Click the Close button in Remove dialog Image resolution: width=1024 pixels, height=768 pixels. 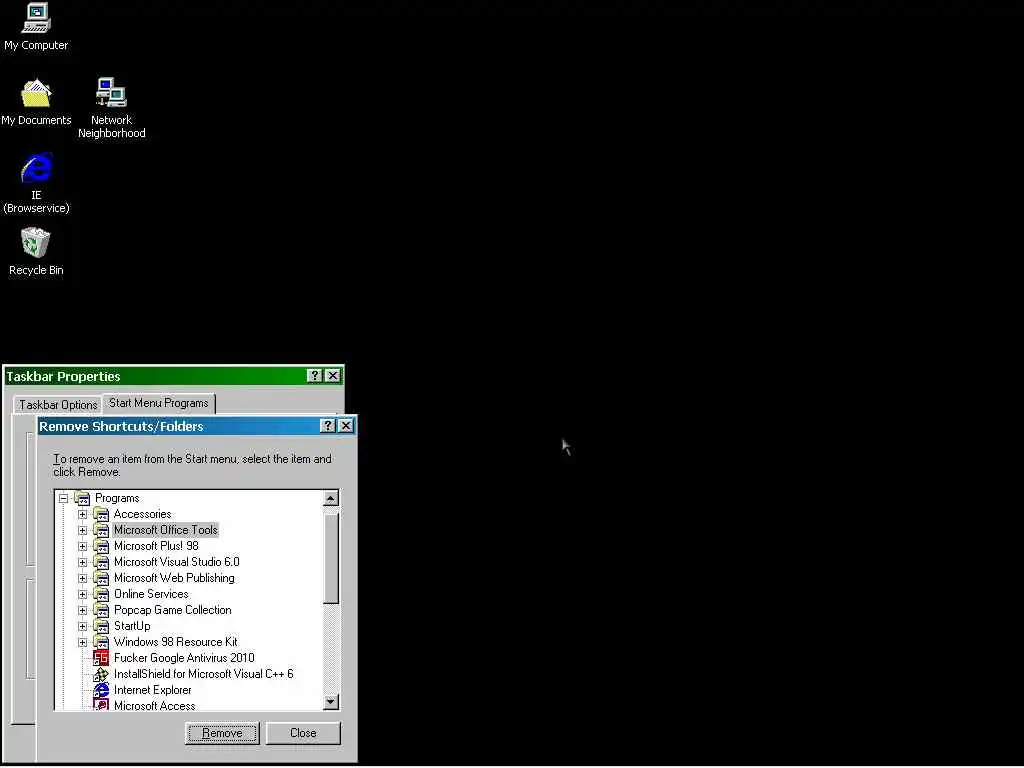pos(303,733)
